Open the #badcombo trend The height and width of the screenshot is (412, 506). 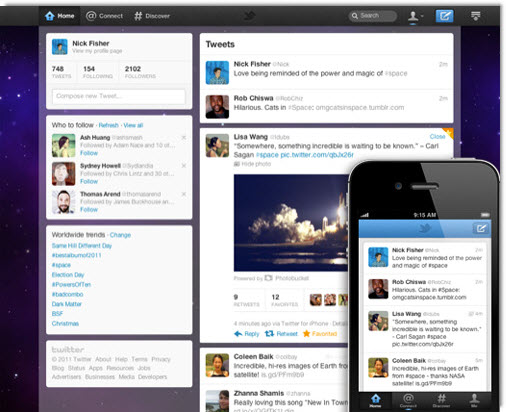click(x=67, y=294)
